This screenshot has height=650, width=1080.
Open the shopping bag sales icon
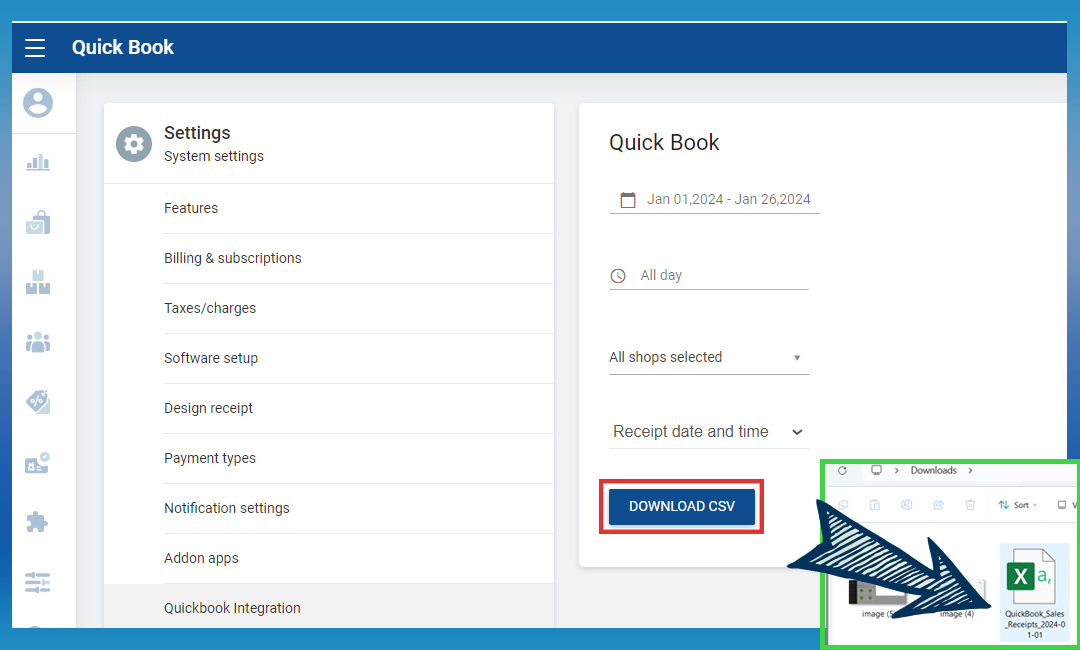(38, 222)
